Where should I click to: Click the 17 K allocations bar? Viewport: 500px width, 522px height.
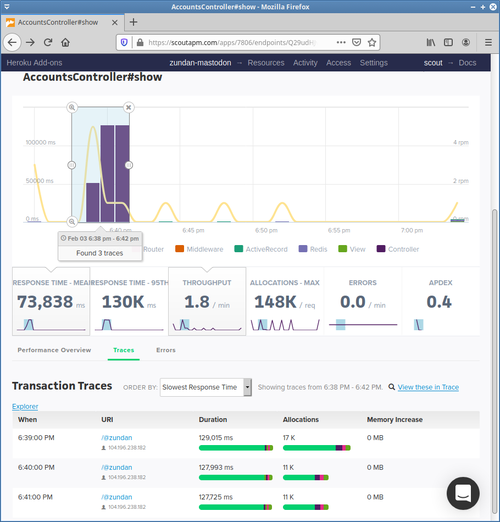tap(316, 448)
